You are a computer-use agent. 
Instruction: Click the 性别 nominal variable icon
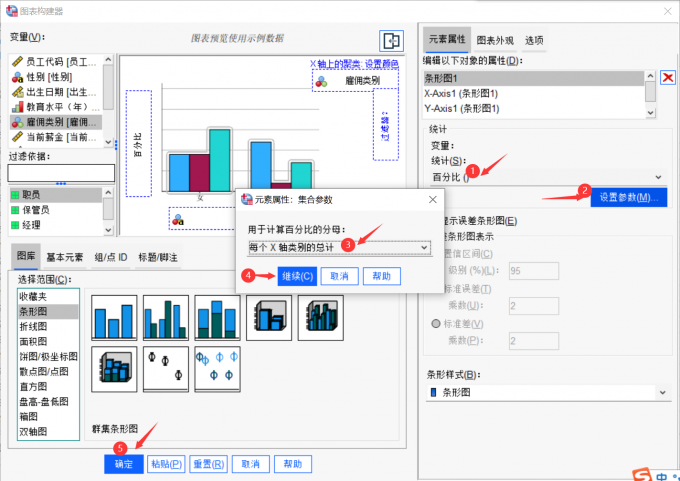click(17, 77)
